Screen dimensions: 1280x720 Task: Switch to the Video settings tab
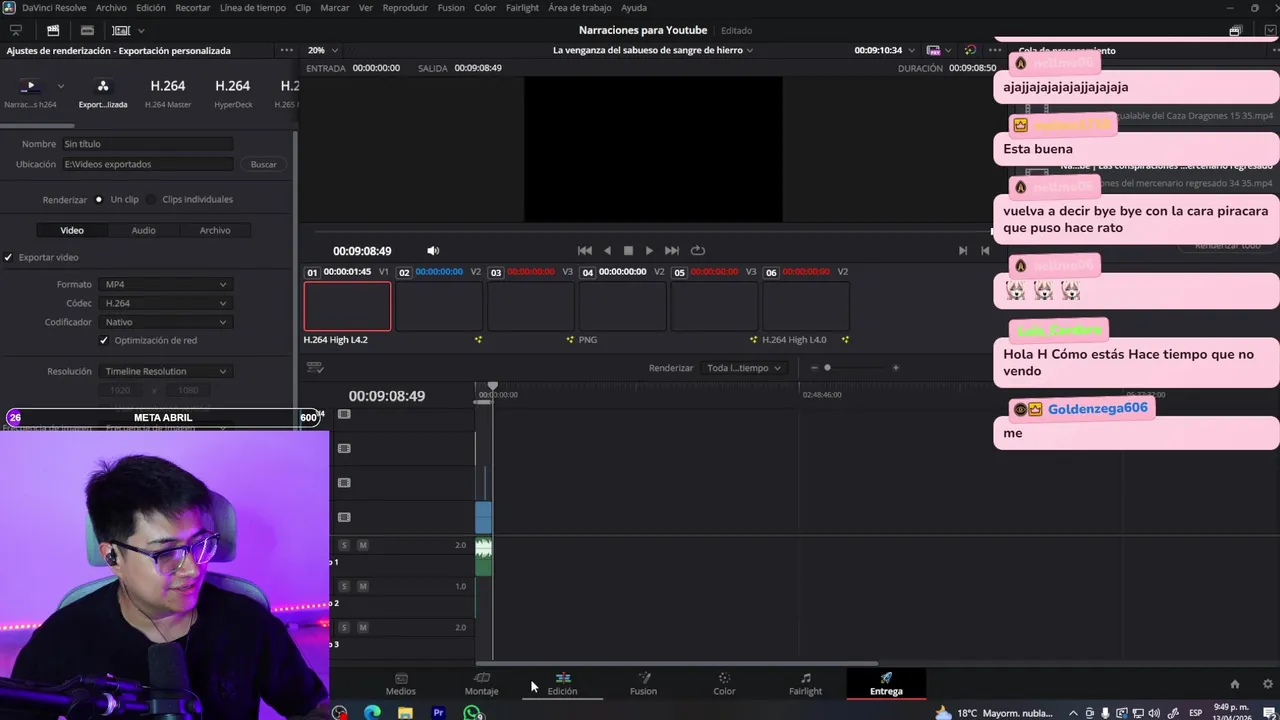72,230
